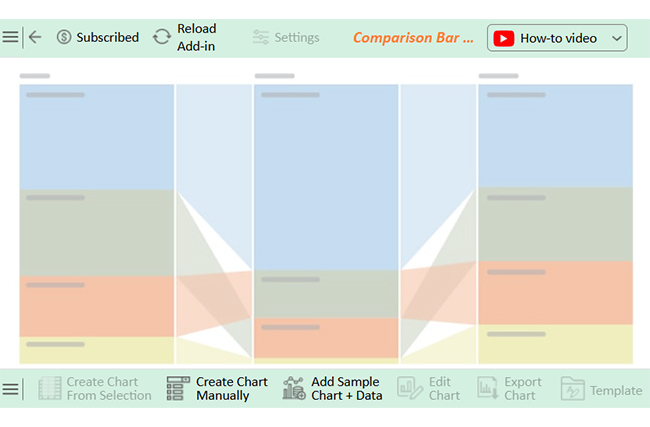The width and height of the screenshot is (650, 427).
Task: Expand the How-to video dropdown arrow
Action: pos(617,38)
